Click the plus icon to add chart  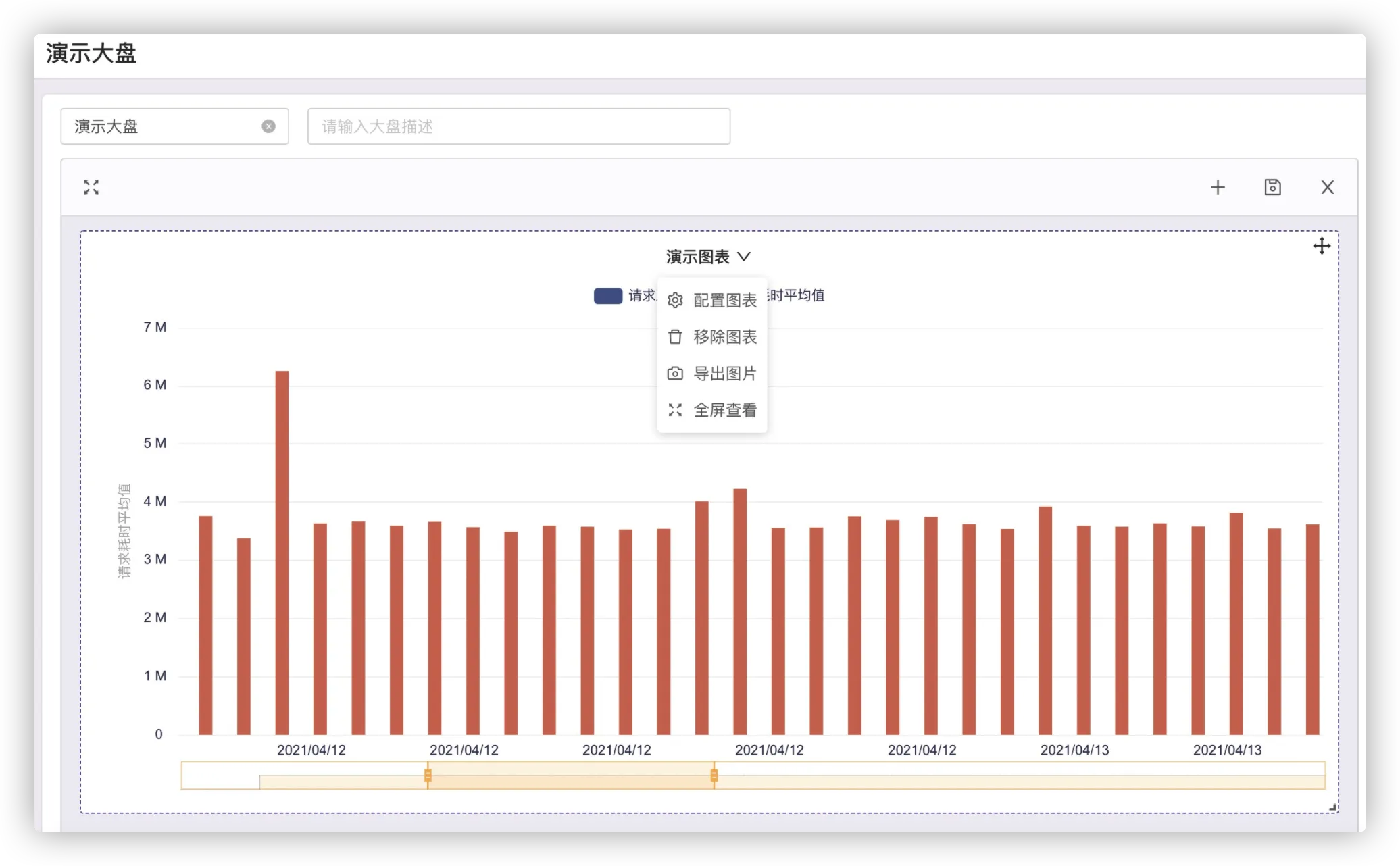point(1217,187)
